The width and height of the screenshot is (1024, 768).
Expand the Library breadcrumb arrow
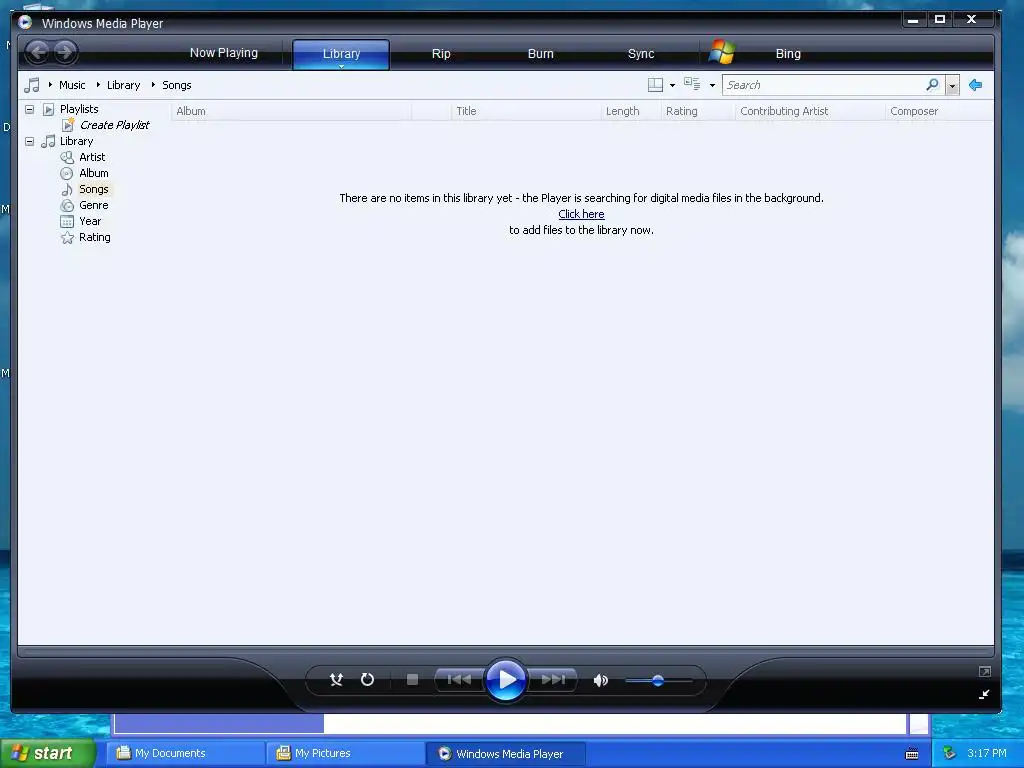click(x=98, y=85)
